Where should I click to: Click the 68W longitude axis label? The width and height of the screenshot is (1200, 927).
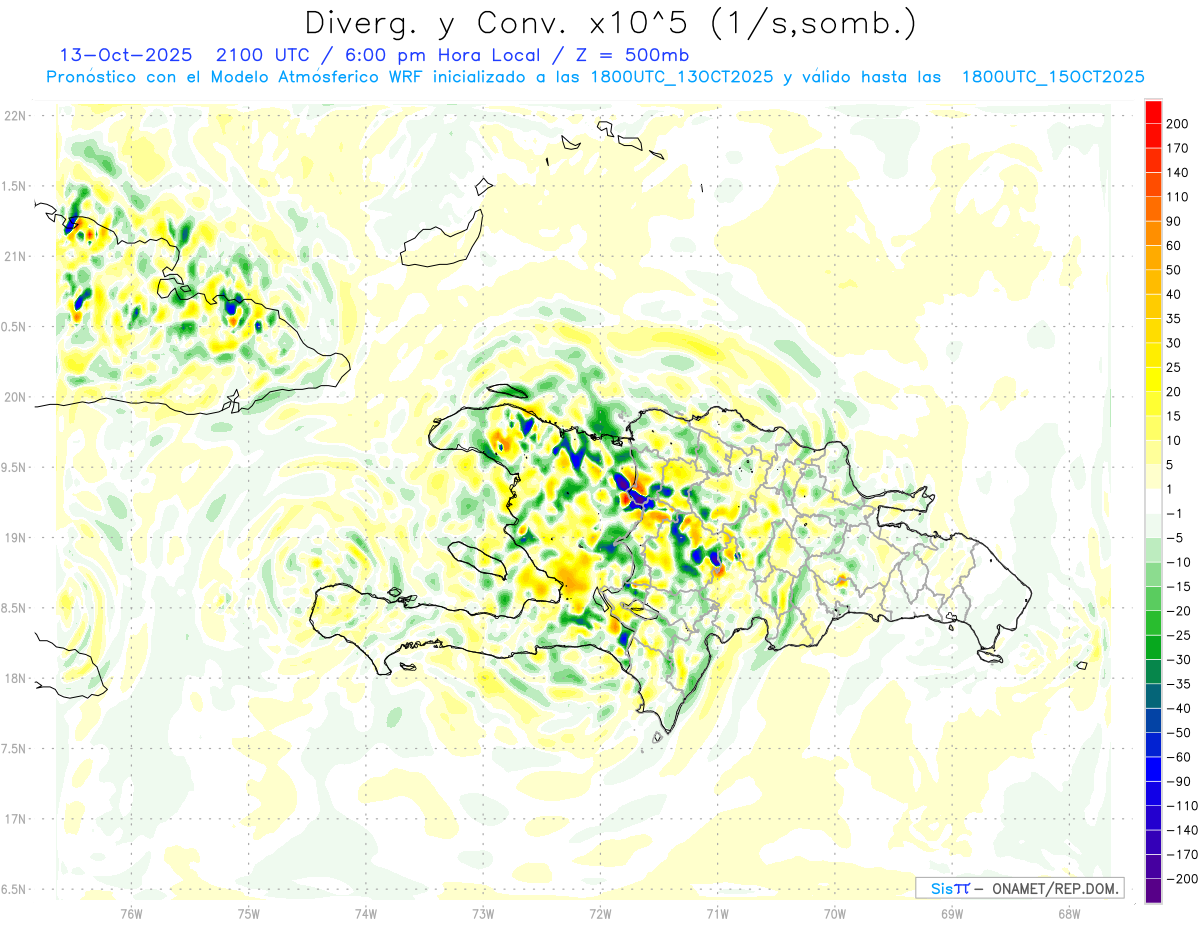coord(1069,912)
